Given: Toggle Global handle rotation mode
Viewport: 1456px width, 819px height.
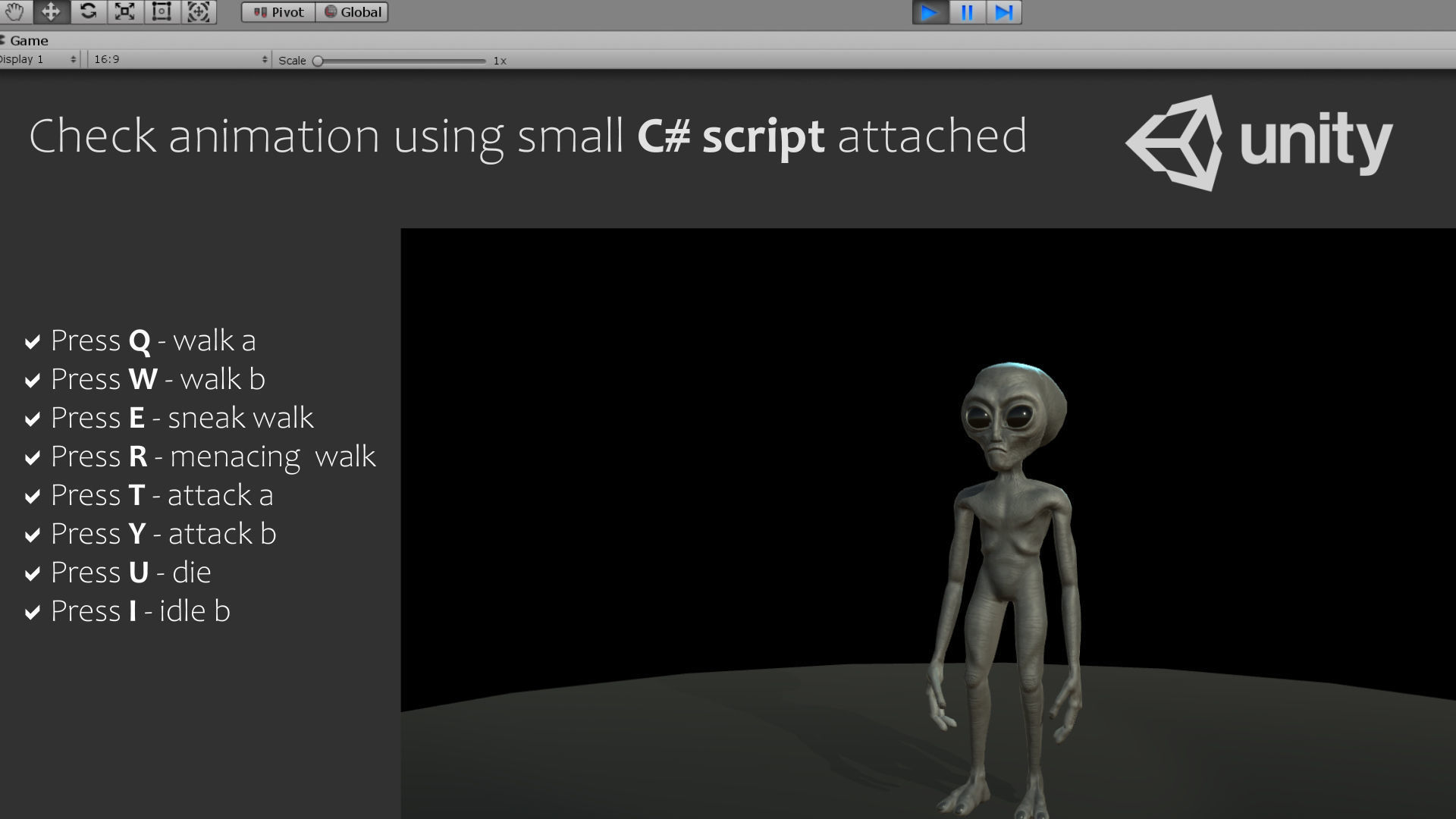Looking at the screenshot, I should point(353,12).
